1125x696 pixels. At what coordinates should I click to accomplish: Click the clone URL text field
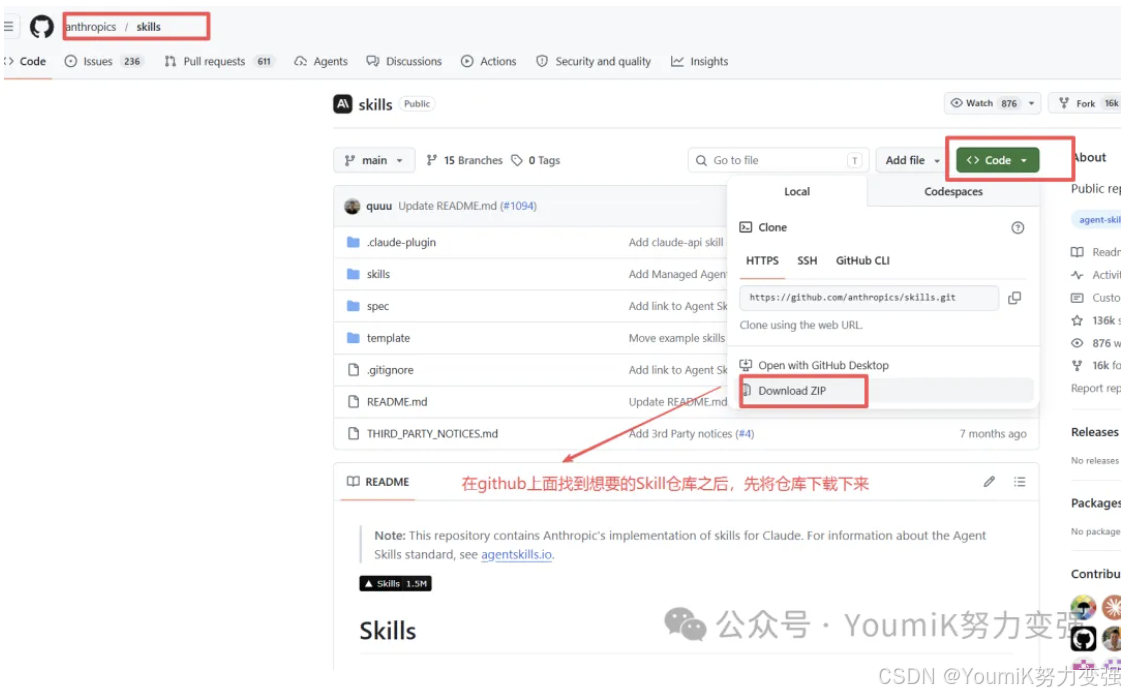click(x=869, y=297)
